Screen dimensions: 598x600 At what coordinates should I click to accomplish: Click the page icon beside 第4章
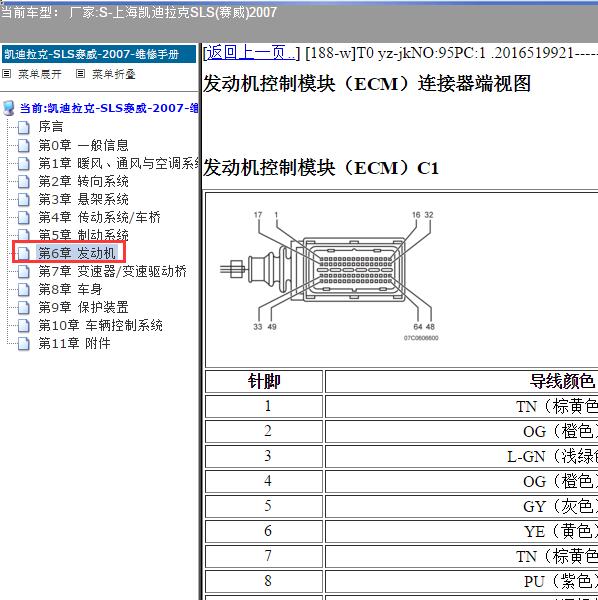(x=24, y=218)
